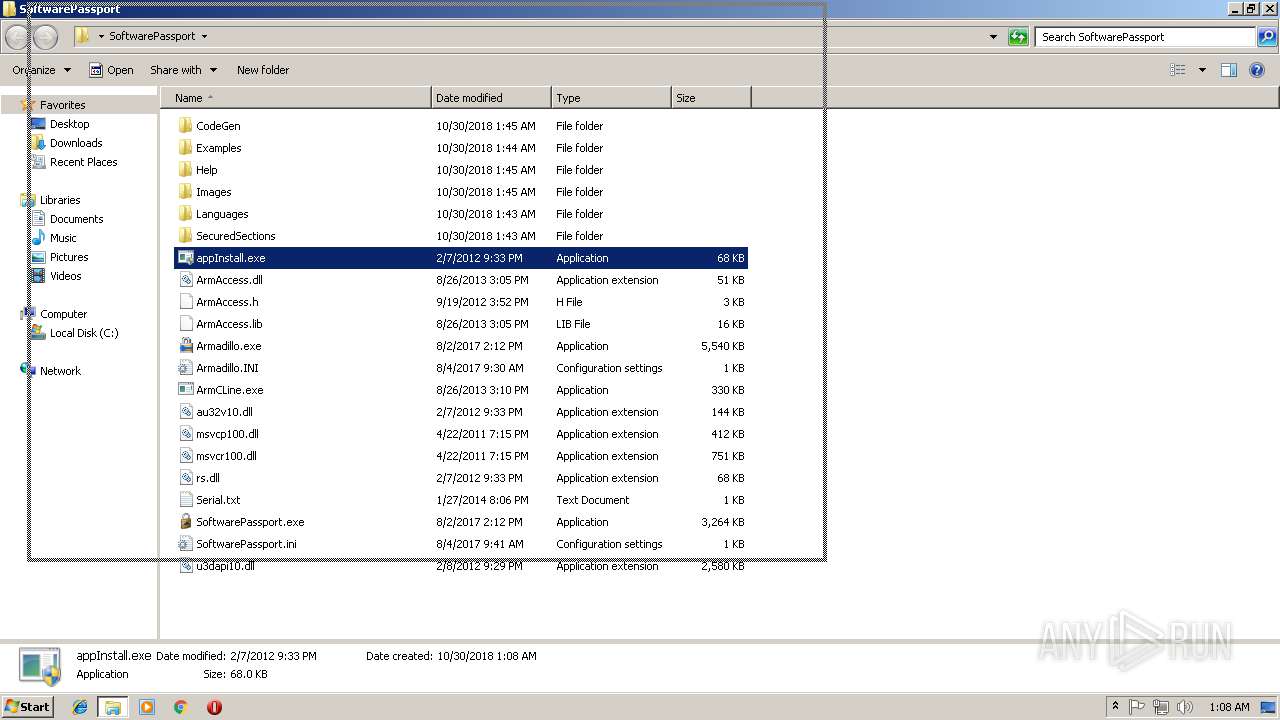Click the SoftwarePassport.ini settings icon
The height and width of the screenshot is (720, 1280).
185,544
